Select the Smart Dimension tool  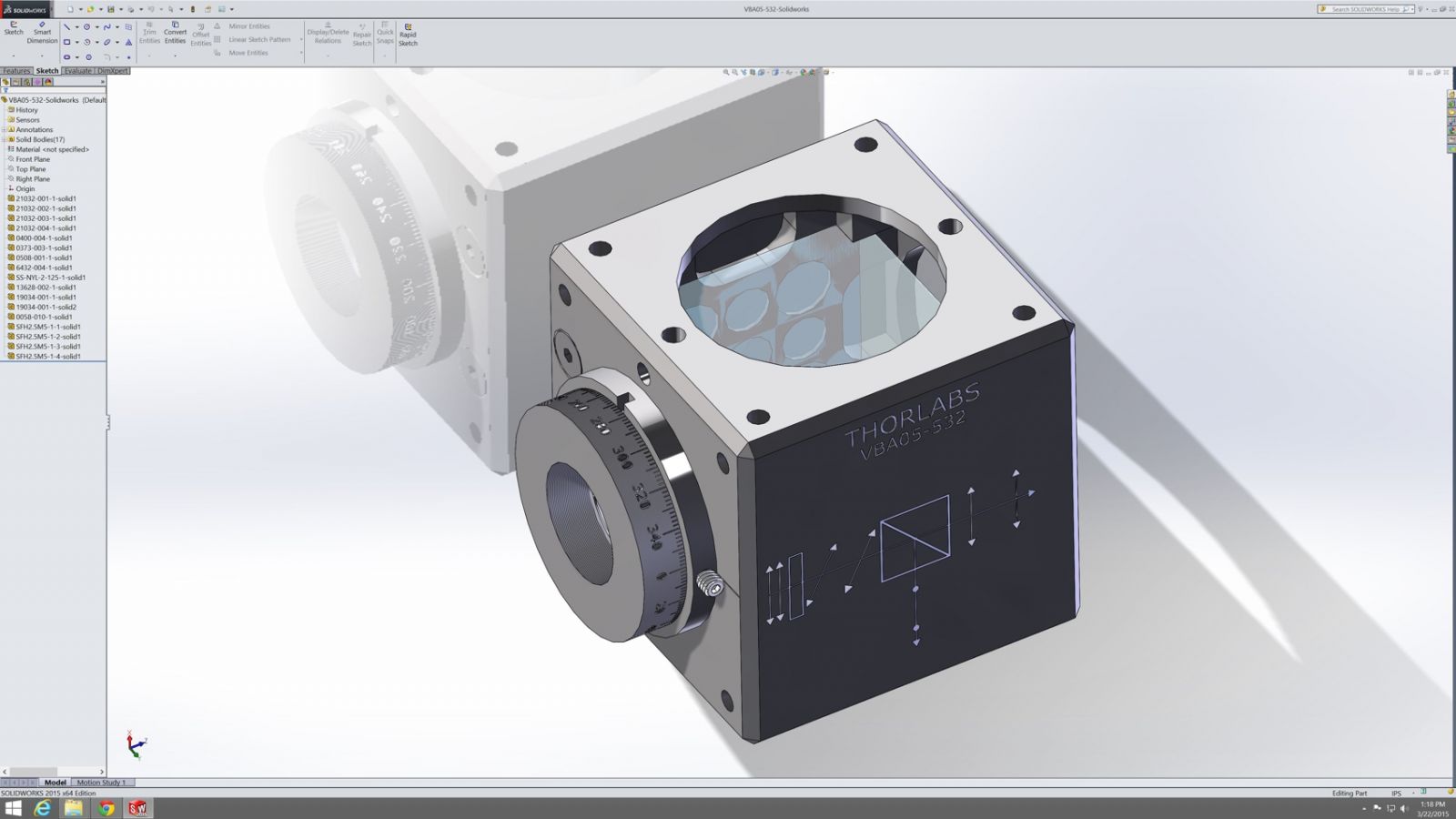tap(42, 32)
